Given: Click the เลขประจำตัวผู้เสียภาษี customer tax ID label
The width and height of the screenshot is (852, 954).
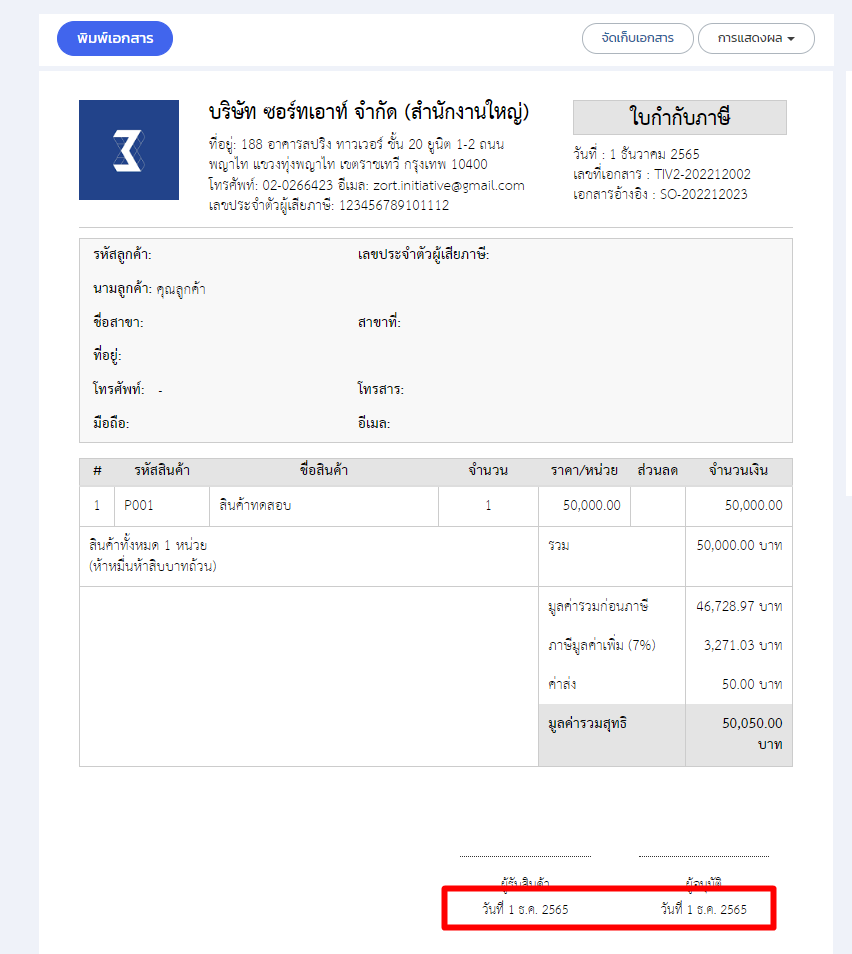Looking at the screenshot, I should (423, 255).
